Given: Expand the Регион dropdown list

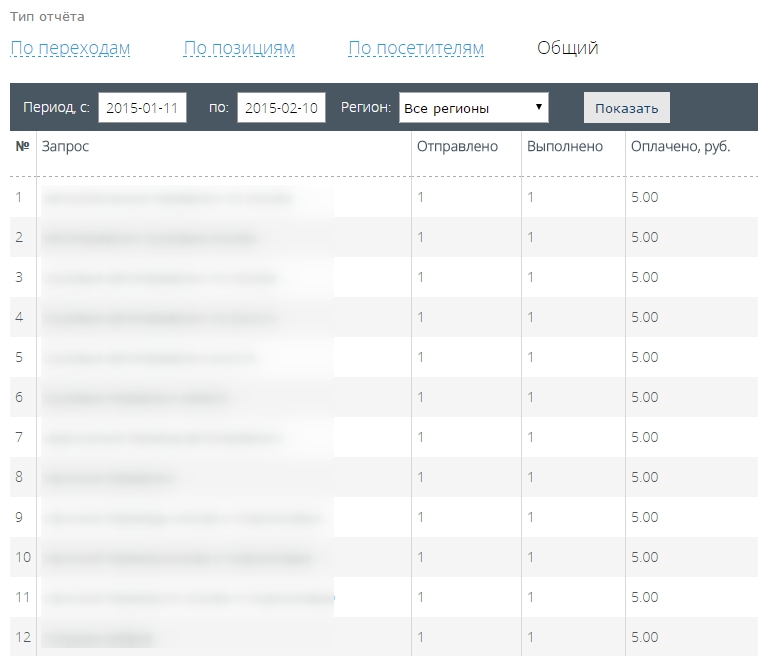Looking at the screenshot, I should (473, 108).
